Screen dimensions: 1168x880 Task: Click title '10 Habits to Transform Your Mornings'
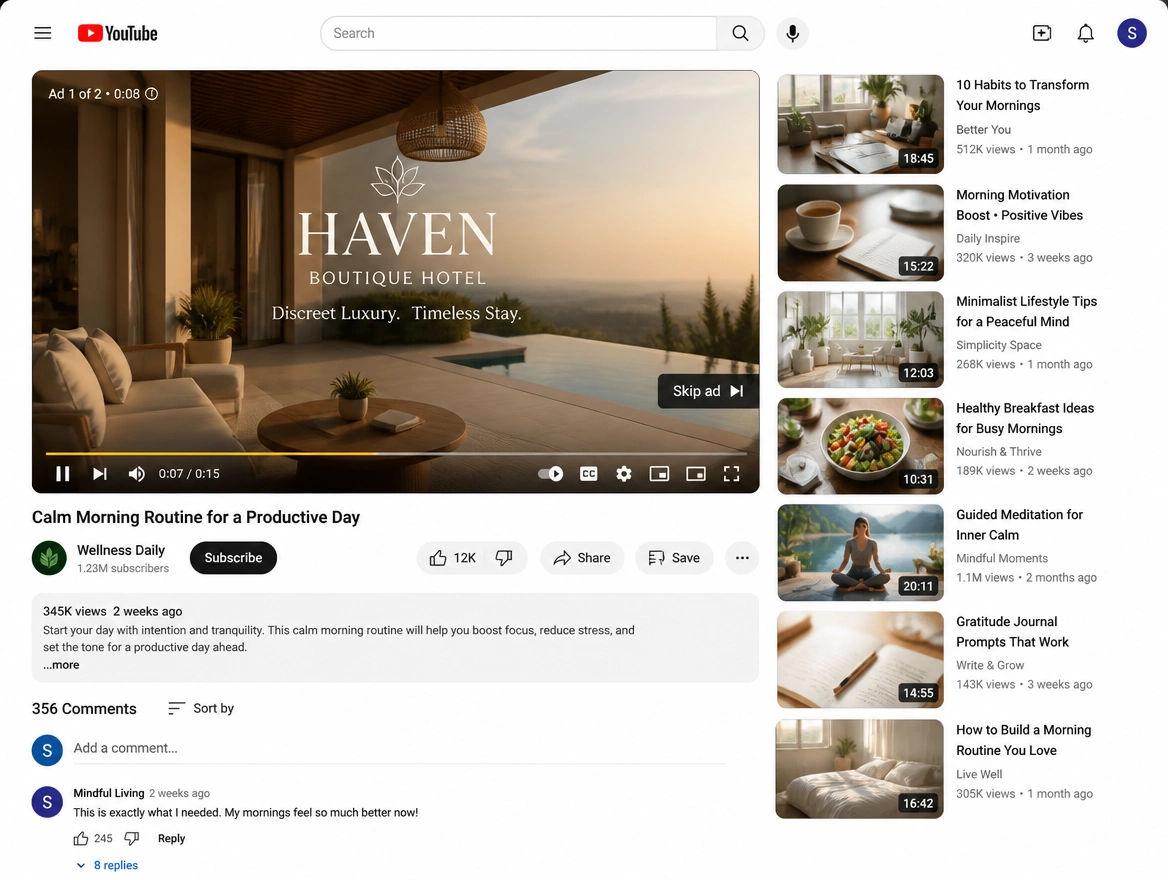point(1022,95)
